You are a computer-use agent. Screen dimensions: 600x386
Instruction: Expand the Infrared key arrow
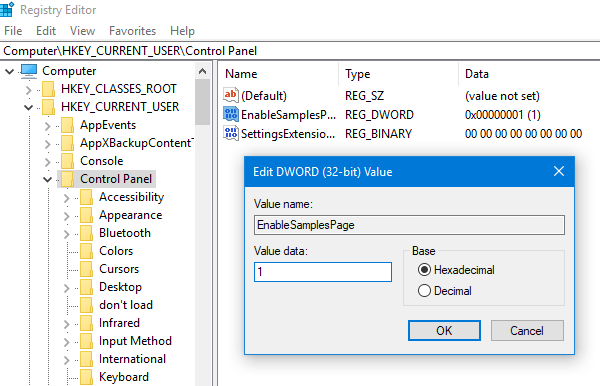(x=67, y=324)
